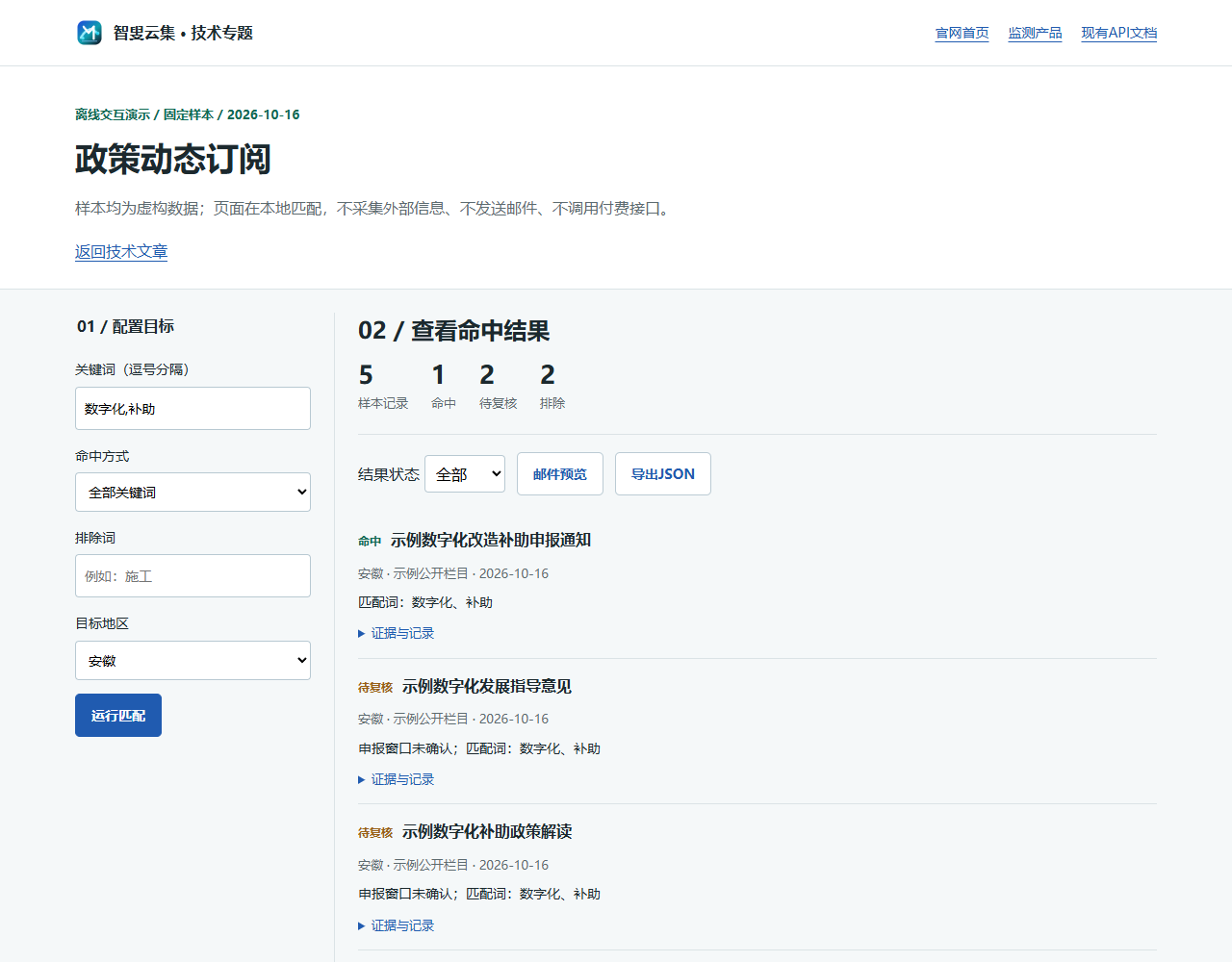Click the title 示例数字化改造补助申报通知
Screen dimensions: 1232x962
tap(491, 540)
